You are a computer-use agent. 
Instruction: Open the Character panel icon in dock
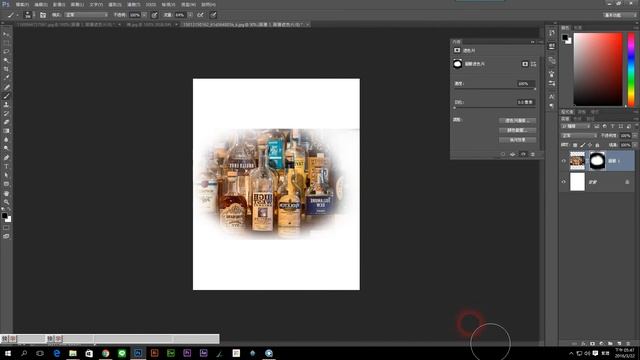pos(552,96)
